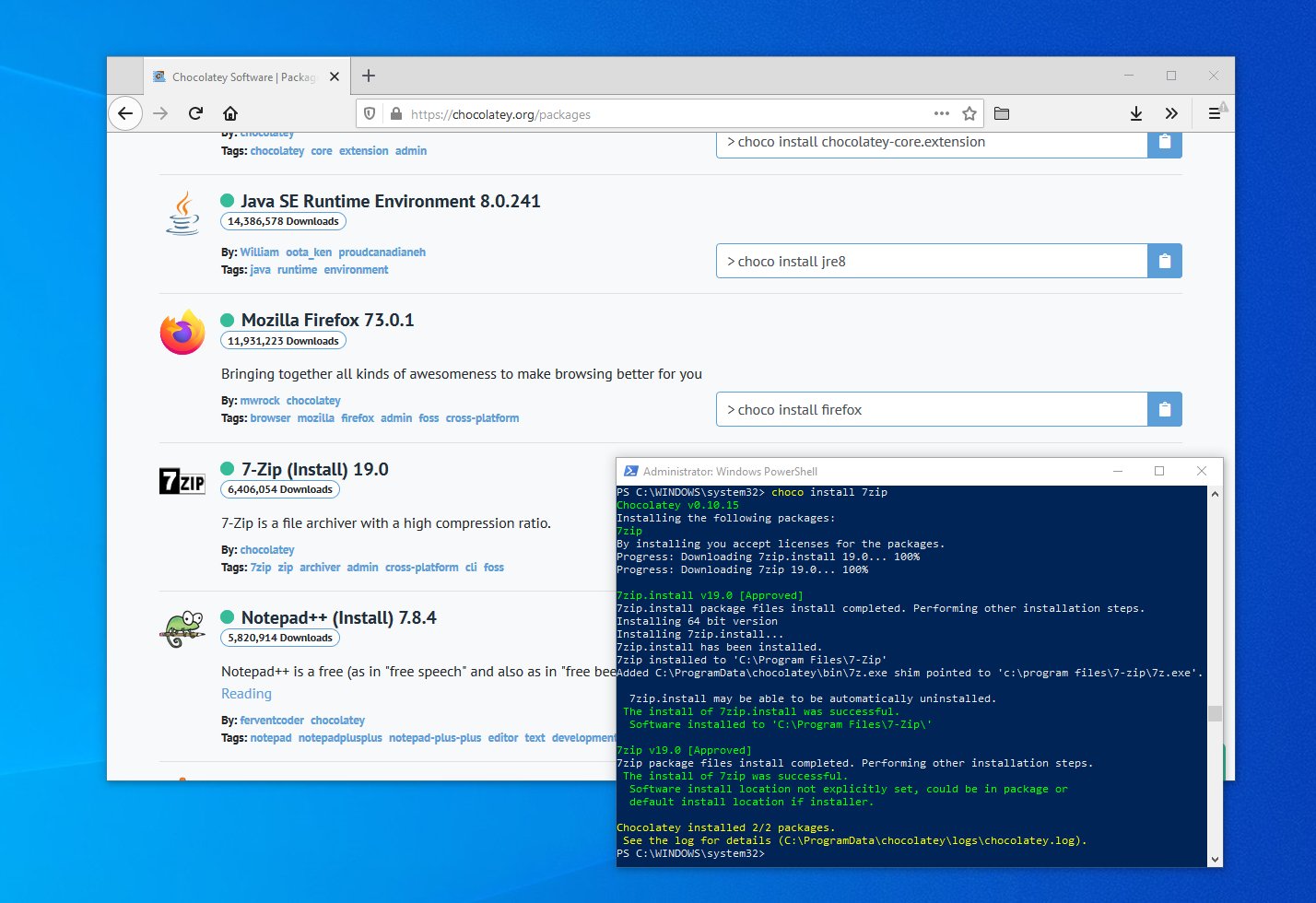The width and height of the screenshot is (1316, 903).
Task: Open Notepad++ (Install) 7.8.4 package page
Action: pos(338,617)
